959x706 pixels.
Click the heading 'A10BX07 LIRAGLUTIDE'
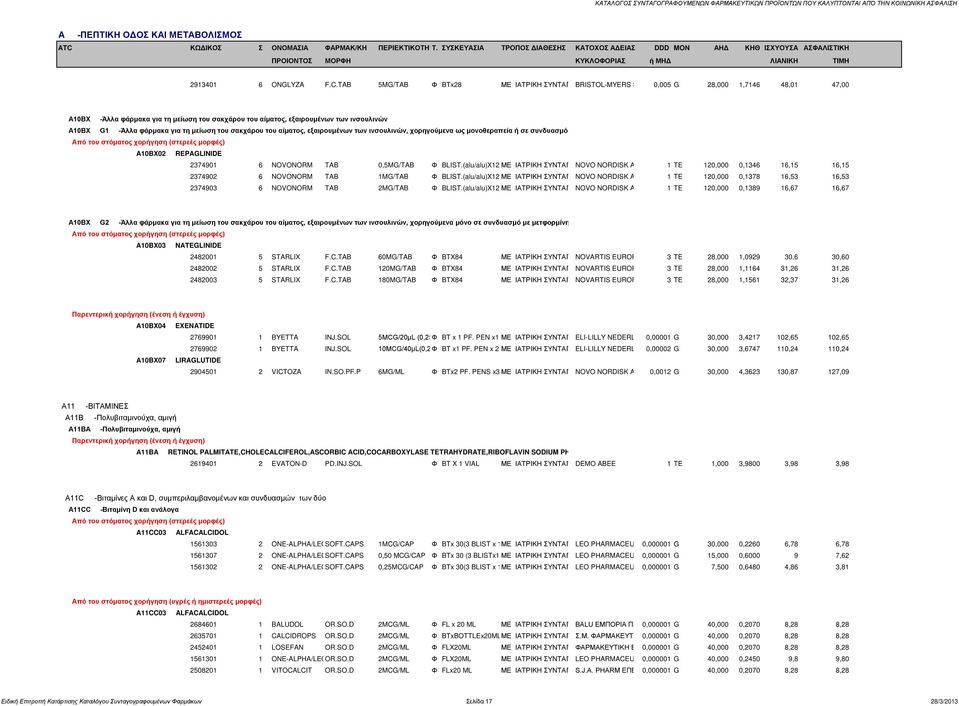tap(178, 360)
